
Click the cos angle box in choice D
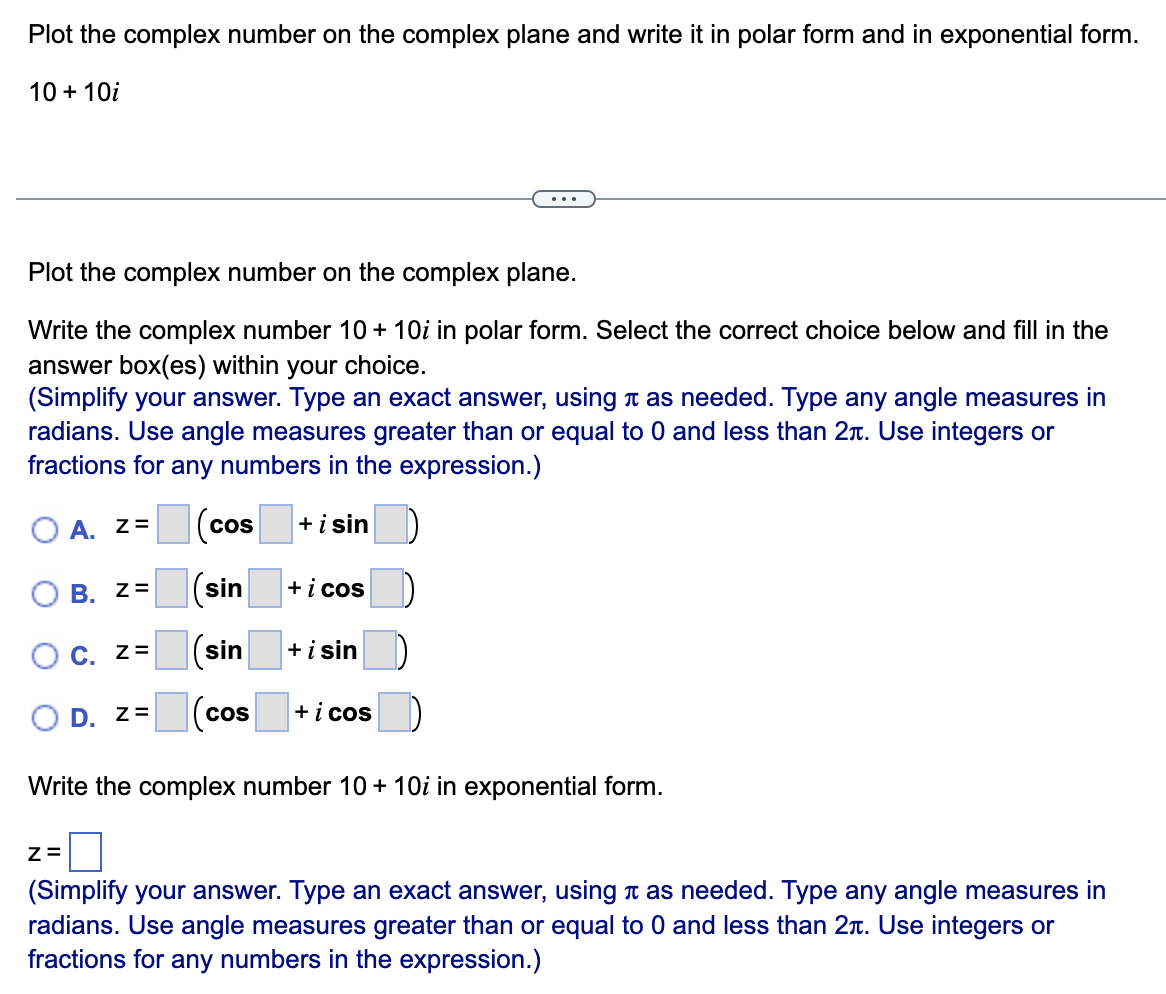point(271,711)
